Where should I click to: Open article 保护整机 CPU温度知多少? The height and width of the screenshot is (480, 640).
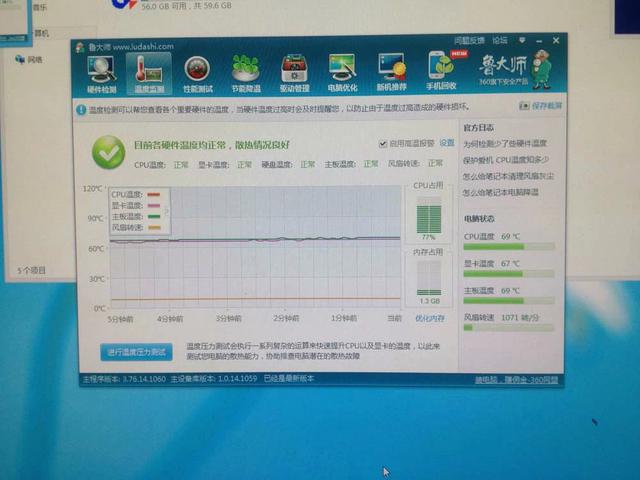pyautogui.click(x=506, y=160)
